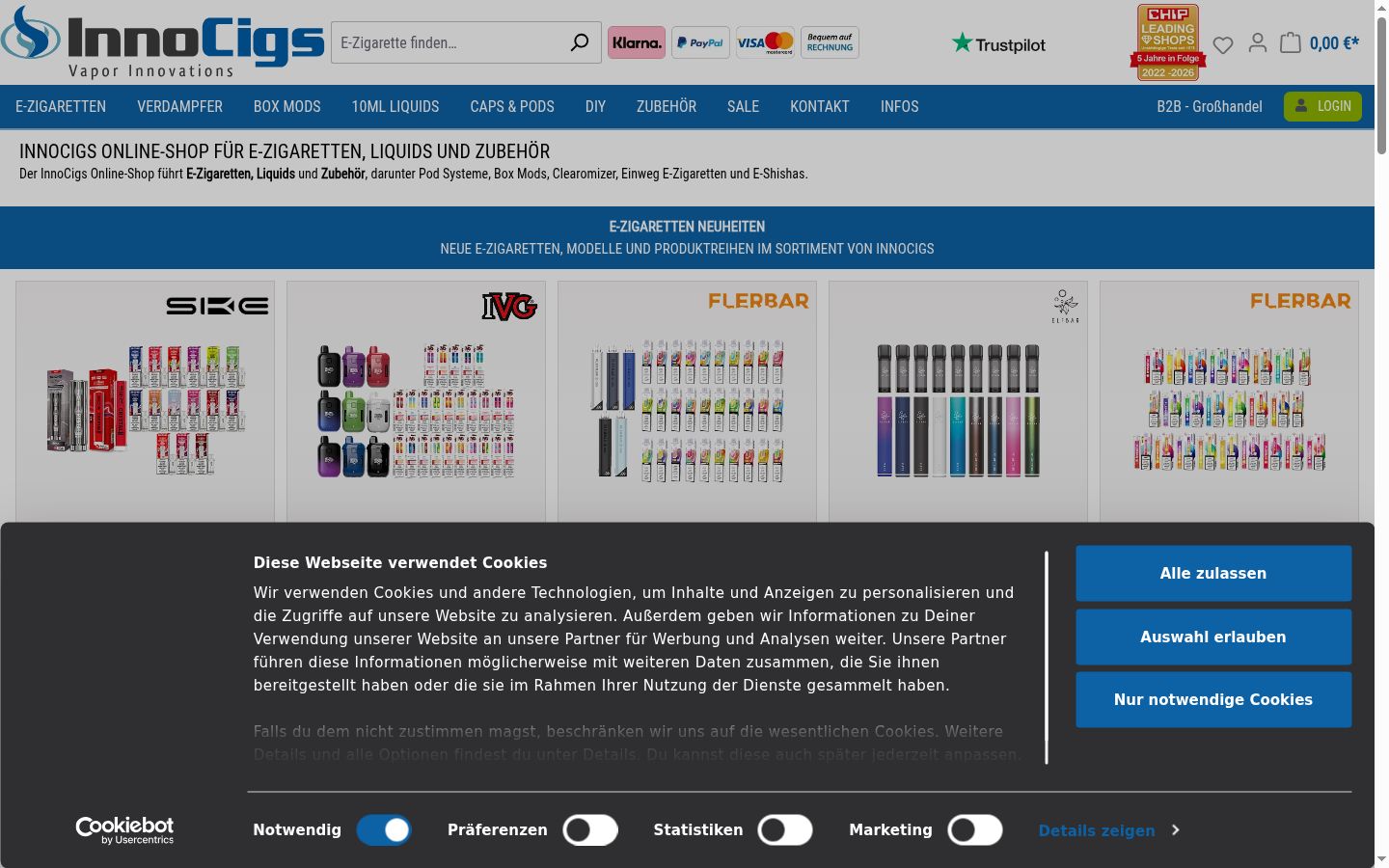Open the 10ML LIQUIDS menu
The image size is (1389, 868).
pos(395,107)
